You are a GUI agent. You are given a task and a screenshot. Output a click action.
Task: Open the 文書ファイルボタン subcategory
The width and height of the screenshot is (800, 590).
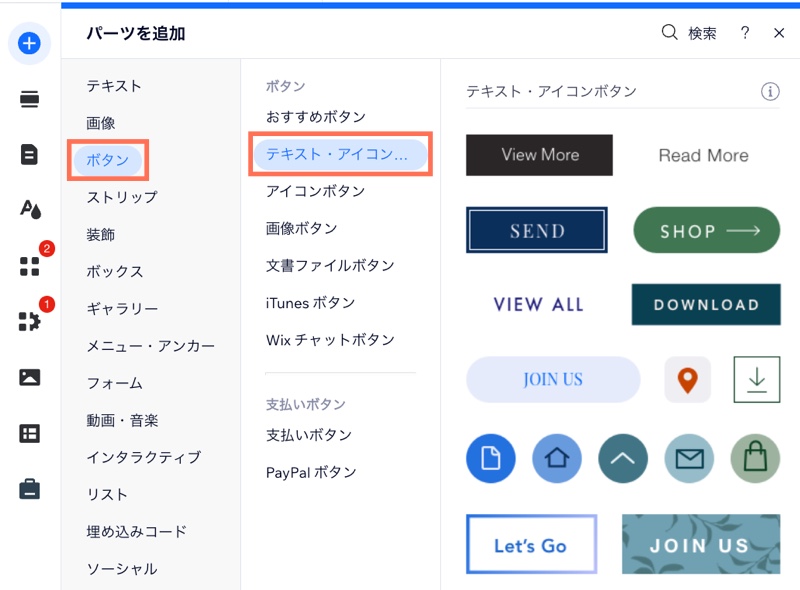[330, 265]
